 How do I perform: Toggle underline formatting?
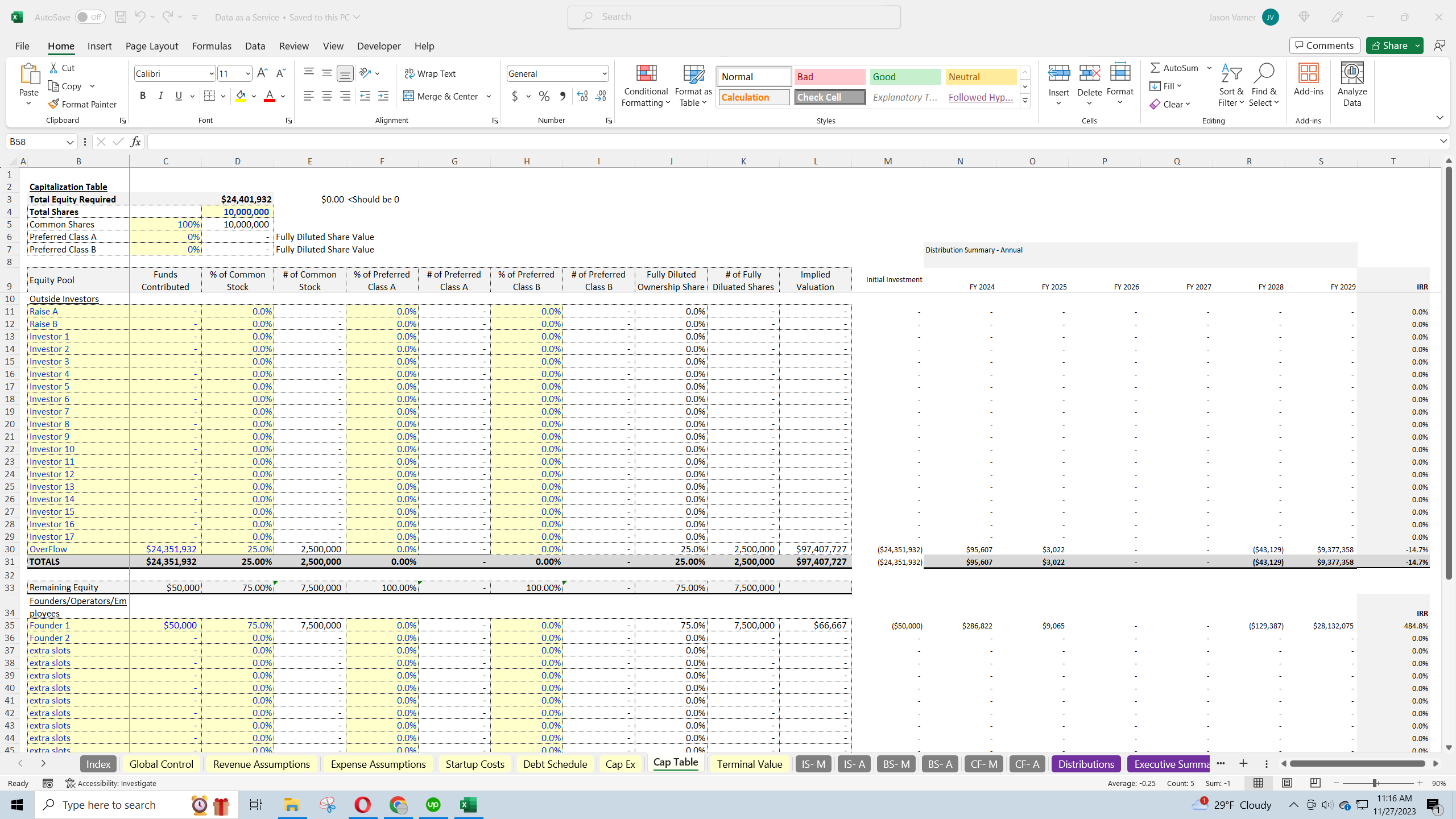point(178,96)
